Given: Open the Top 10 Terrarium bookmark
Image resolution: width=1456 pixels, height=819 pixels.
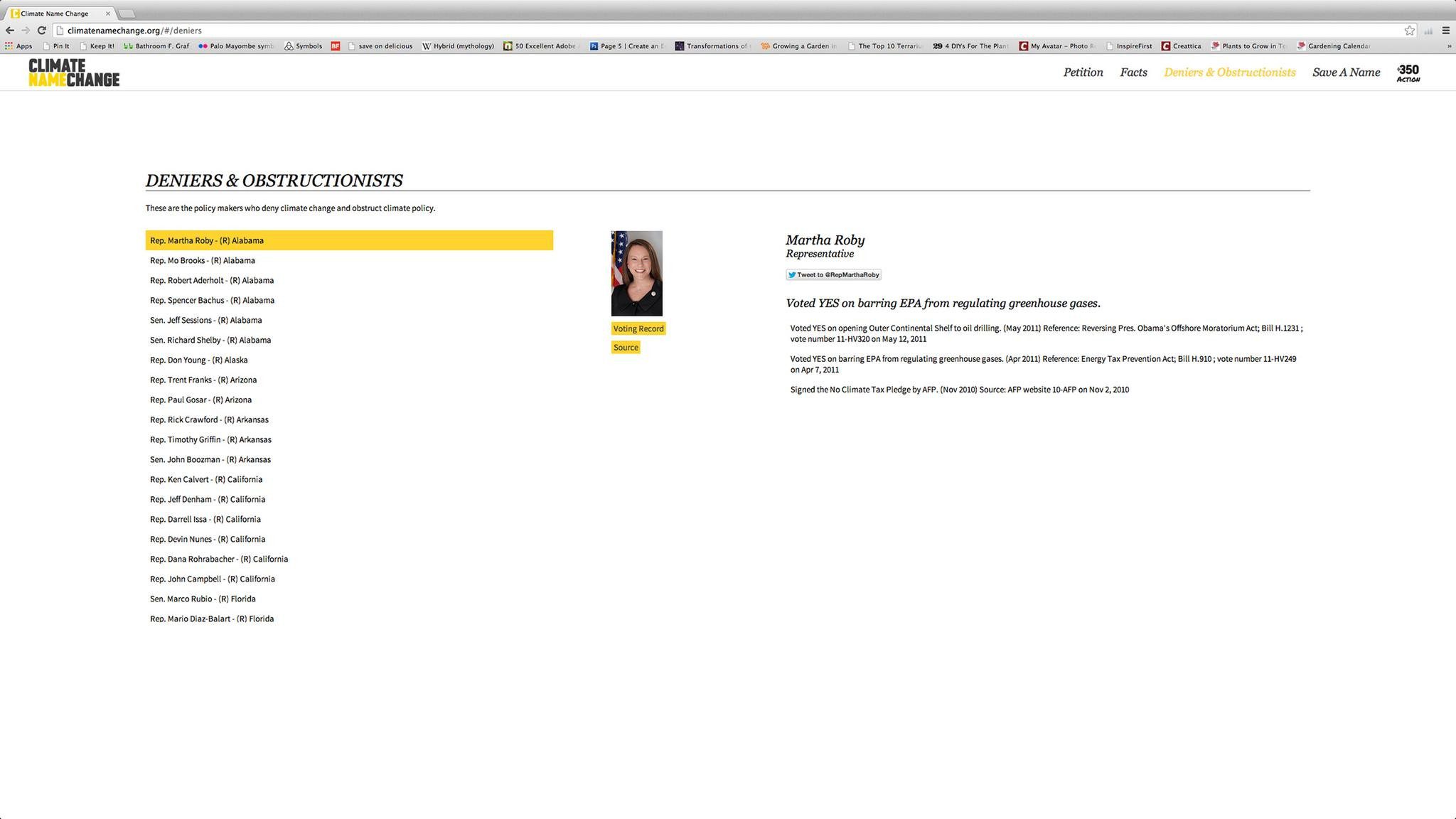Looking at the screenshot, I should (x=884, y=46).
